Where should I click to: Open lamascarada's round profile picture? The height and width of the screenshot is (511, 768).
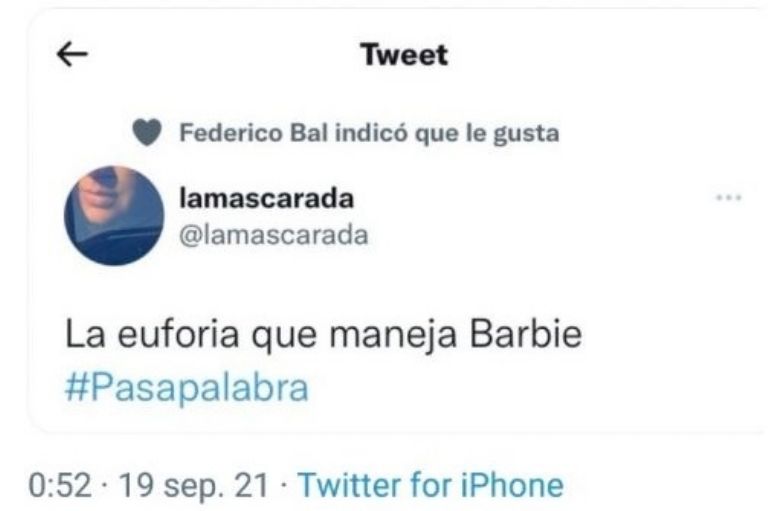tap(114, 216)
